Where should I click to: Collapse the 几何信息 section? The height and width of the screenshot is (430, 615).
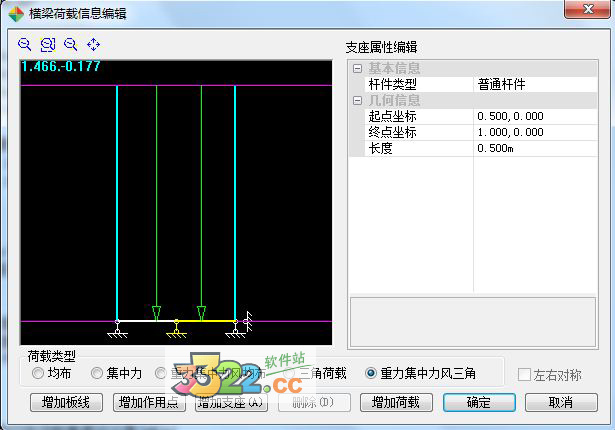tap(357, 101)
